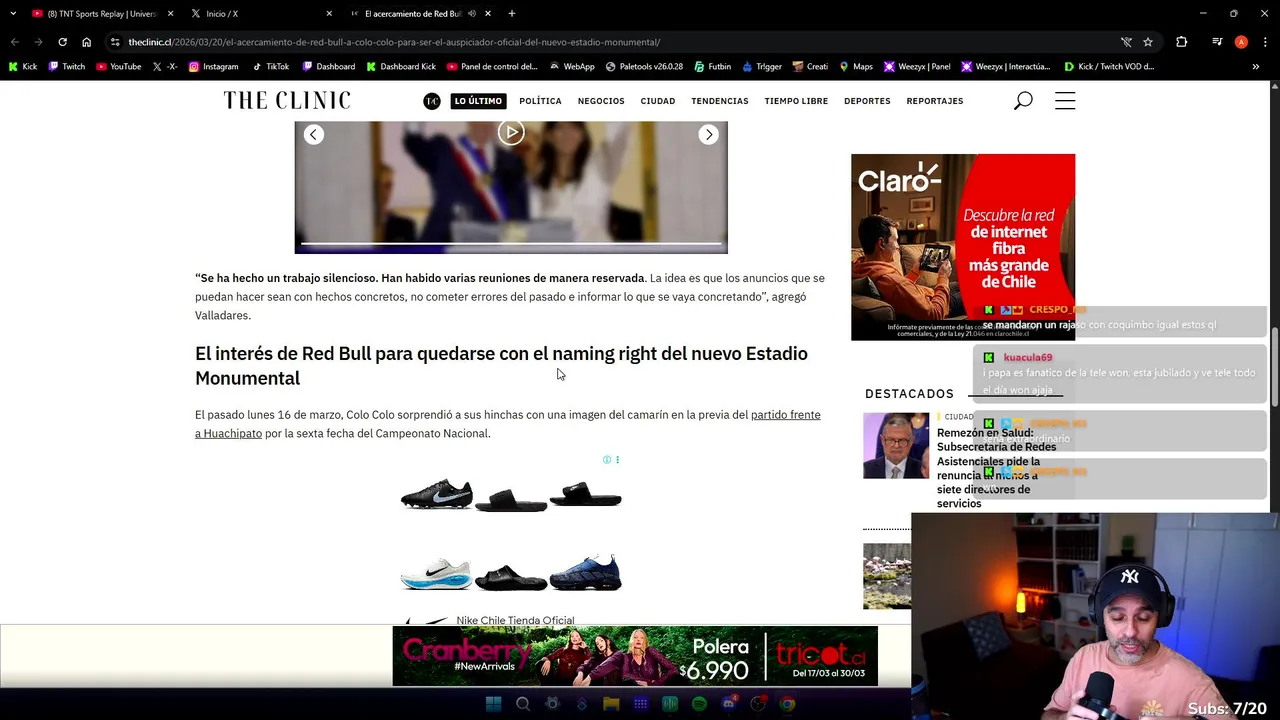Click the Nike soccer cleat product image
Image resolution: width=1280 pixels, height=720 pixels.
tap(437, 495)
